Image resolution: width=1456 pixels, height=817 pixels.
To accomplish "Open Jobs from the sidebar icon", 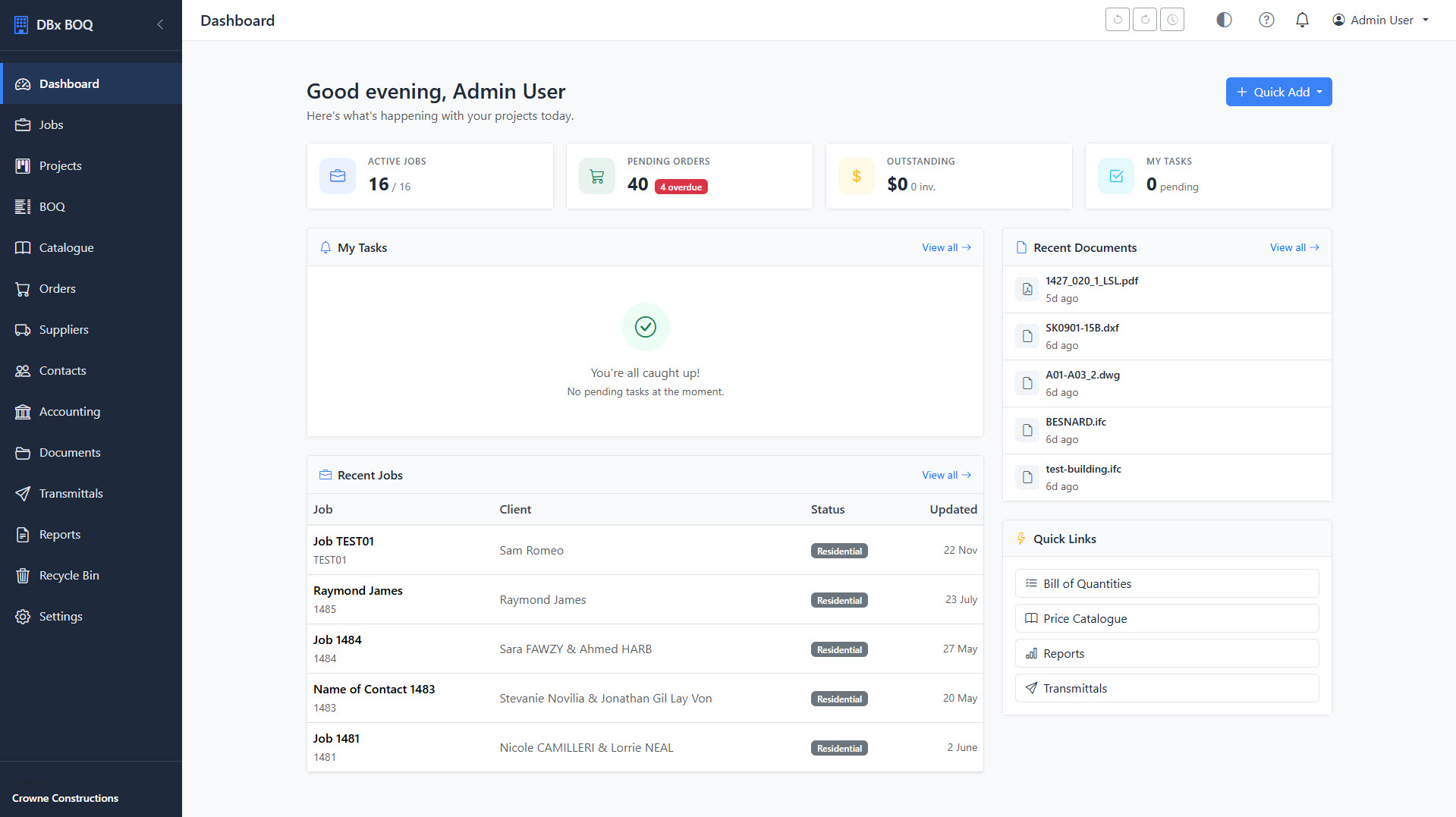I will (23, 124).
